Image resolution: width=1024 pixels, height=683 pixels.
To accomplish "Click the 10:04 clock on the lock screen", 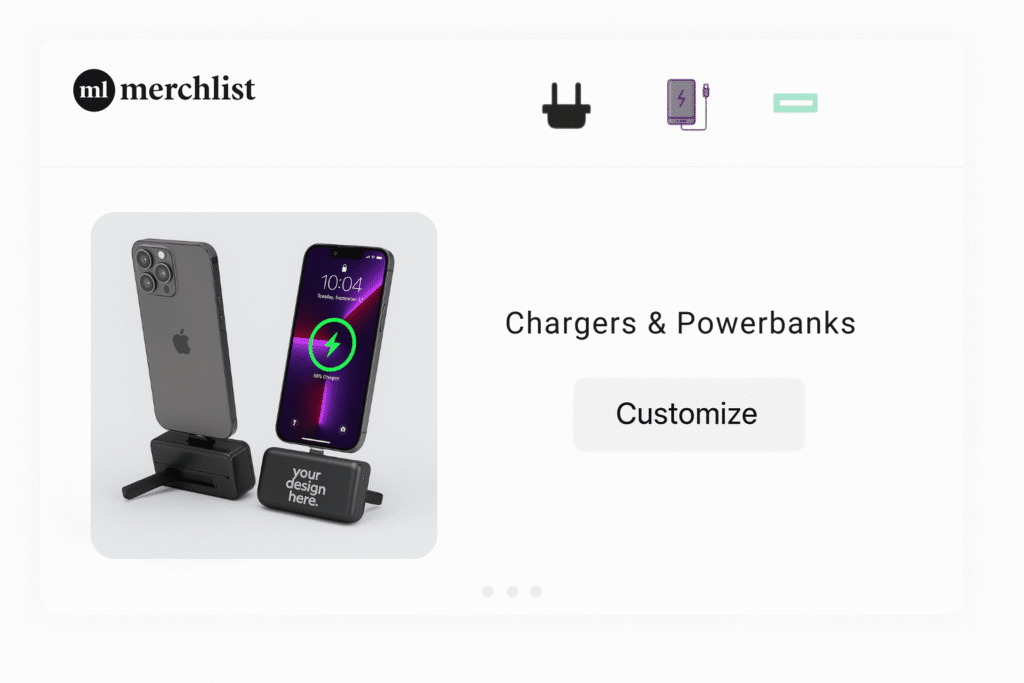I will 342,283.
